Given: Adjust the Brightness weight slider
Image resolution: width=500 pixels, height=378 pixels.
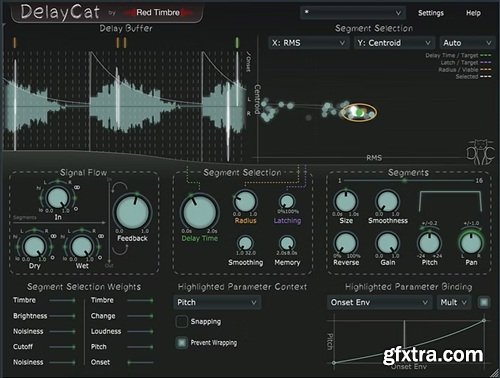Looking at the screenshot, I should [62, 316].
